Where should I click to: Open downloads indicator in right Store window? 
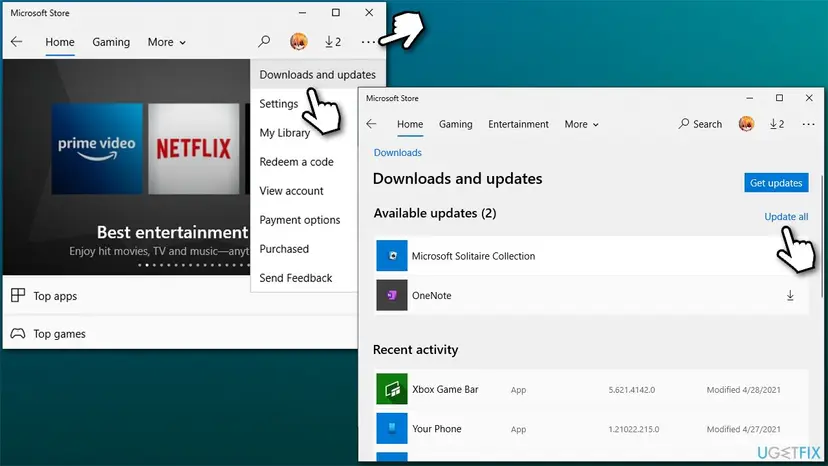(777, 124)
